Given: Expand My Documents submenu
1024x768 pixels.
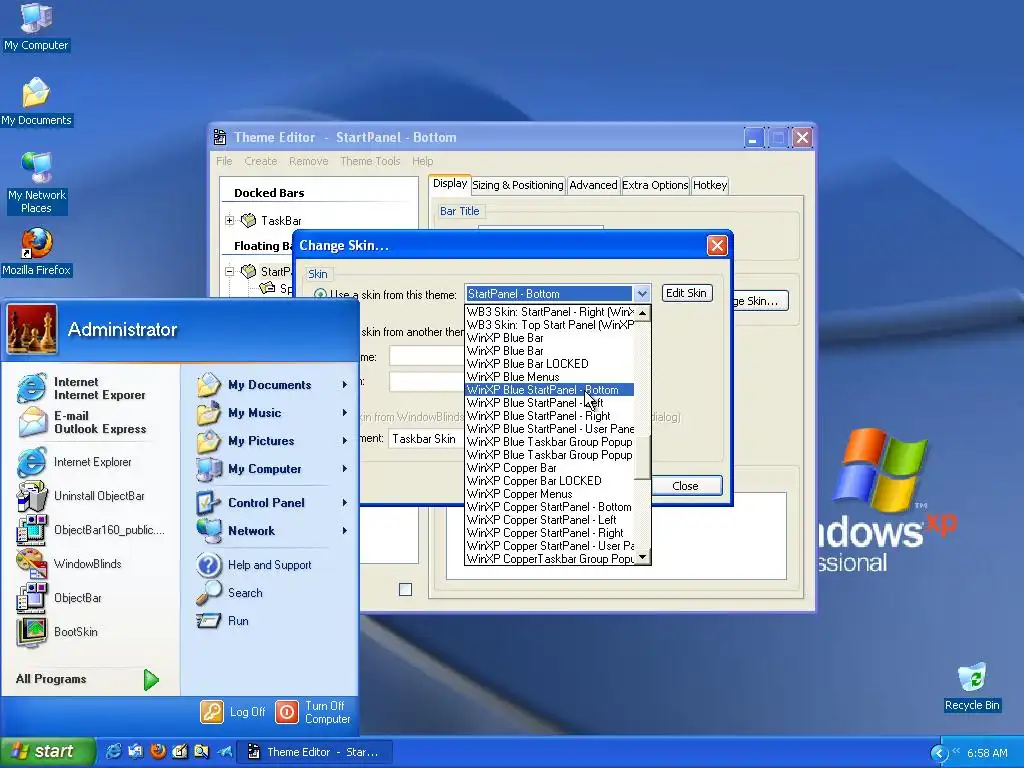Looking at the screenshot, I should point(345,385).
